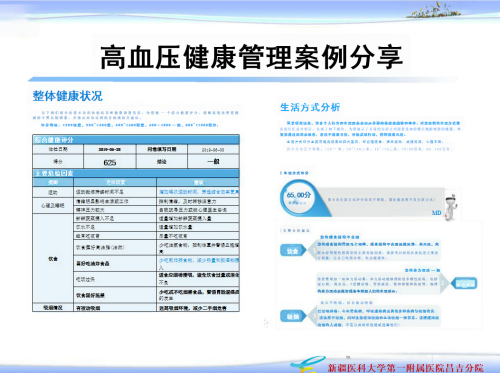Select the numbered arrow 2 beside exercise tag
The height and width of the screenshot is (373, 500).
445,284
